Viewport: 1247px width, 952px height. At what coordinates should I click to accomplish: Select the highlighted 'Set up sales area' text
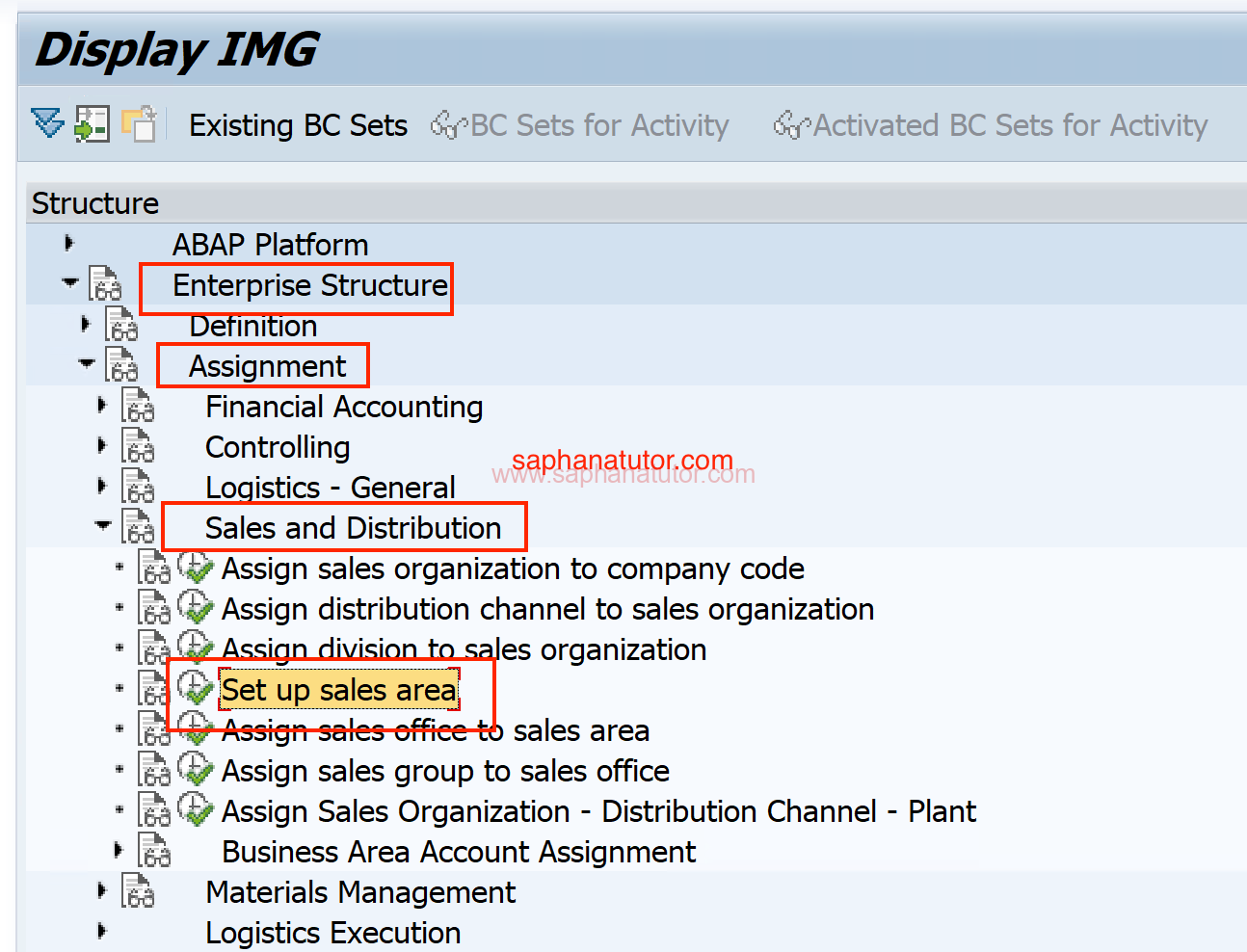click(x=339, y=690)
